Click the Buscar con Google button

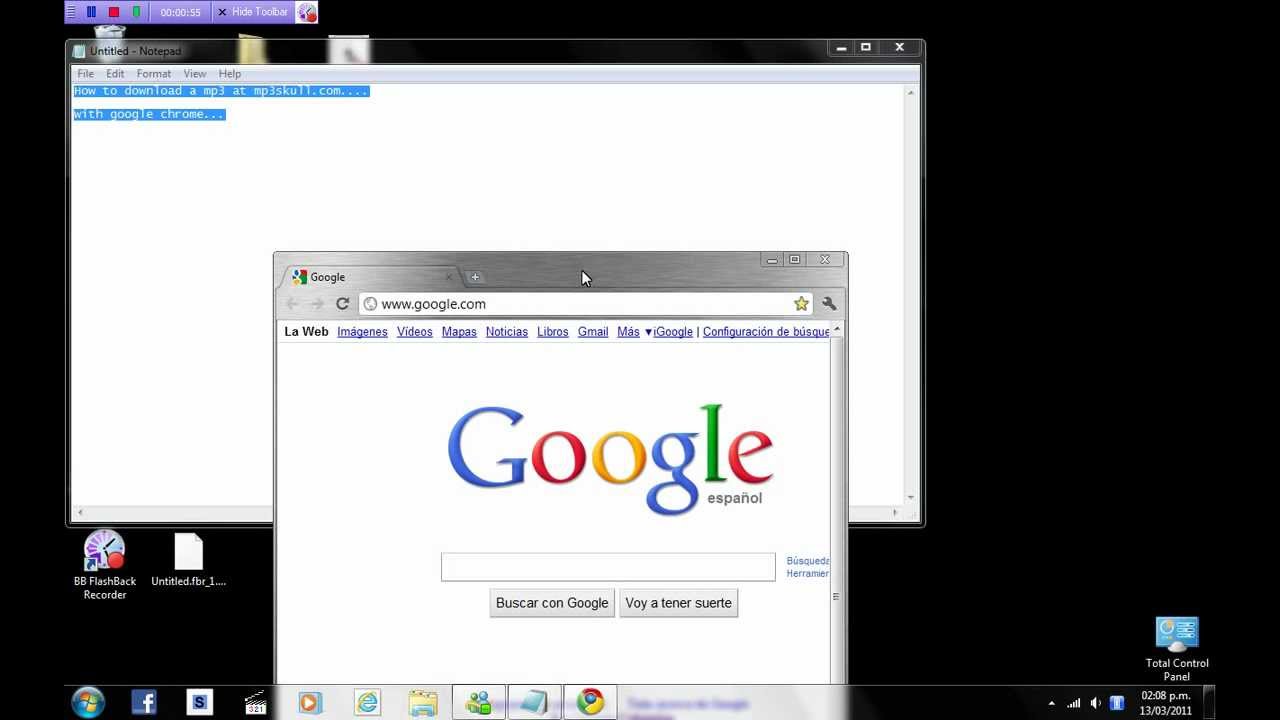(x=552, y=603)
